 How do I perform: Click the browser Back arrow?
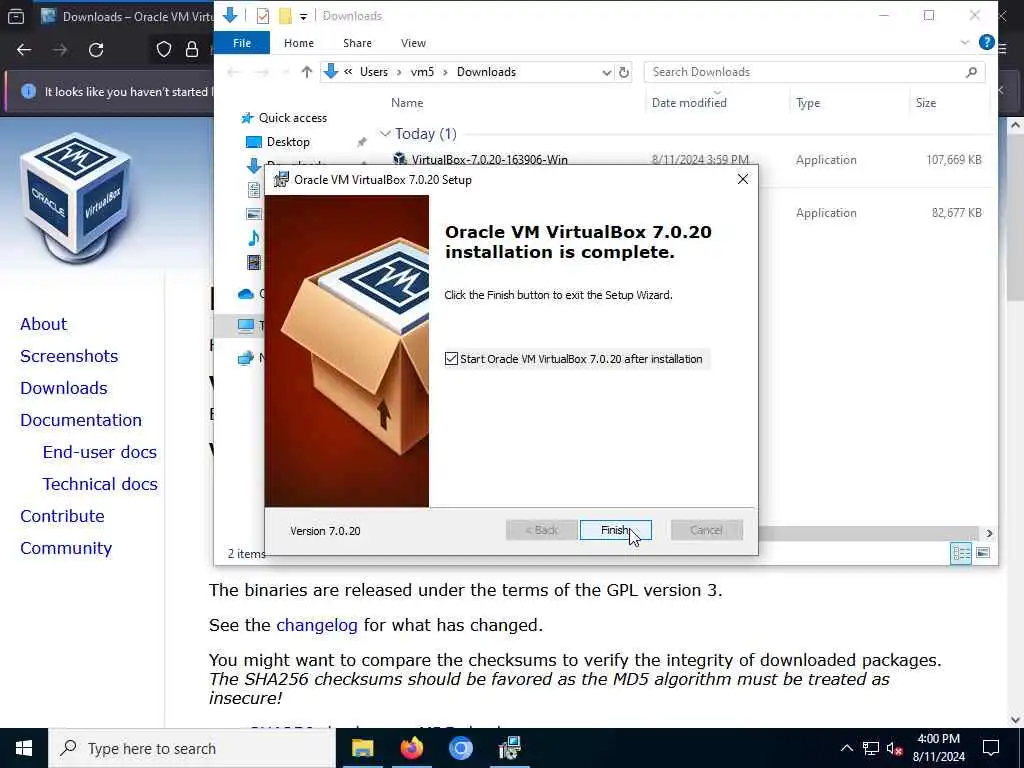pos(24,50)
